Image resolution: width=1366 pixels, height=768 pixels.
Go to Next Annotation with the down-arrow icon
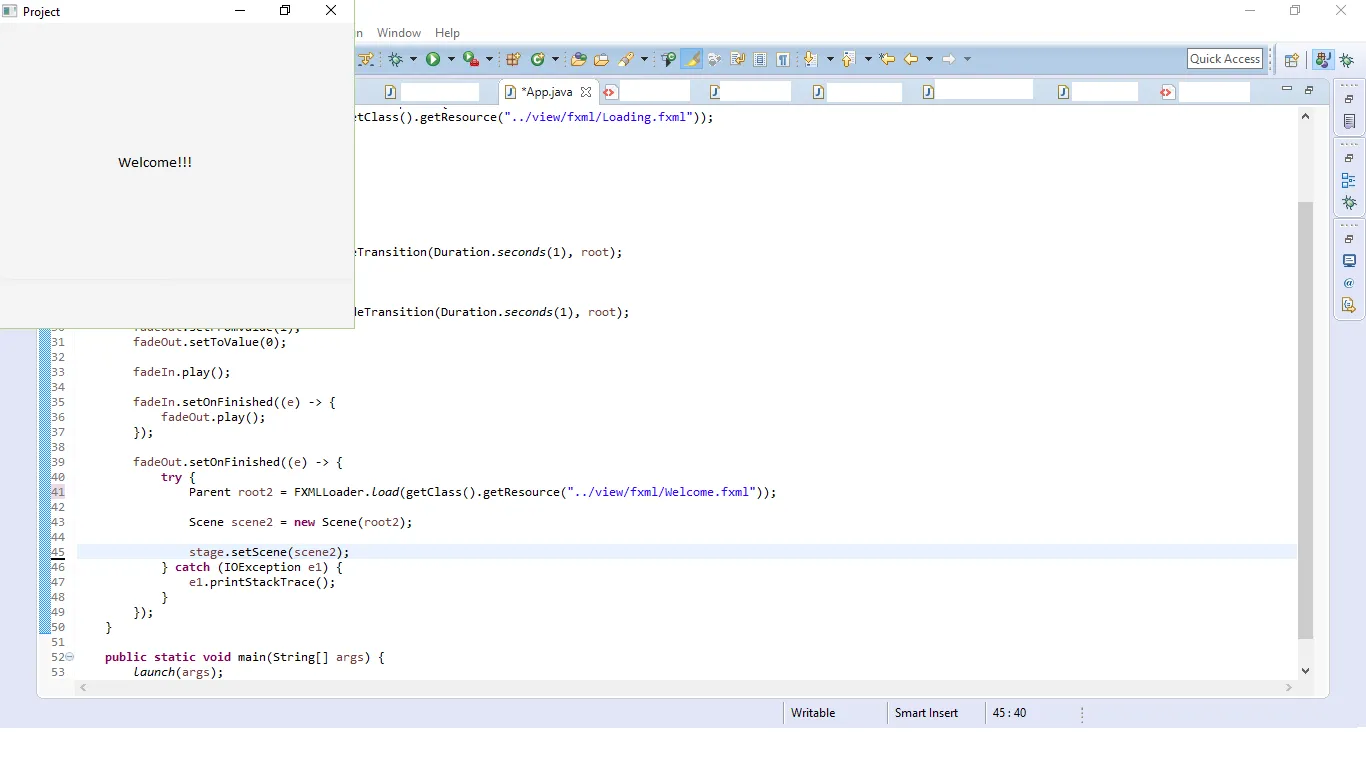point(810,59)
